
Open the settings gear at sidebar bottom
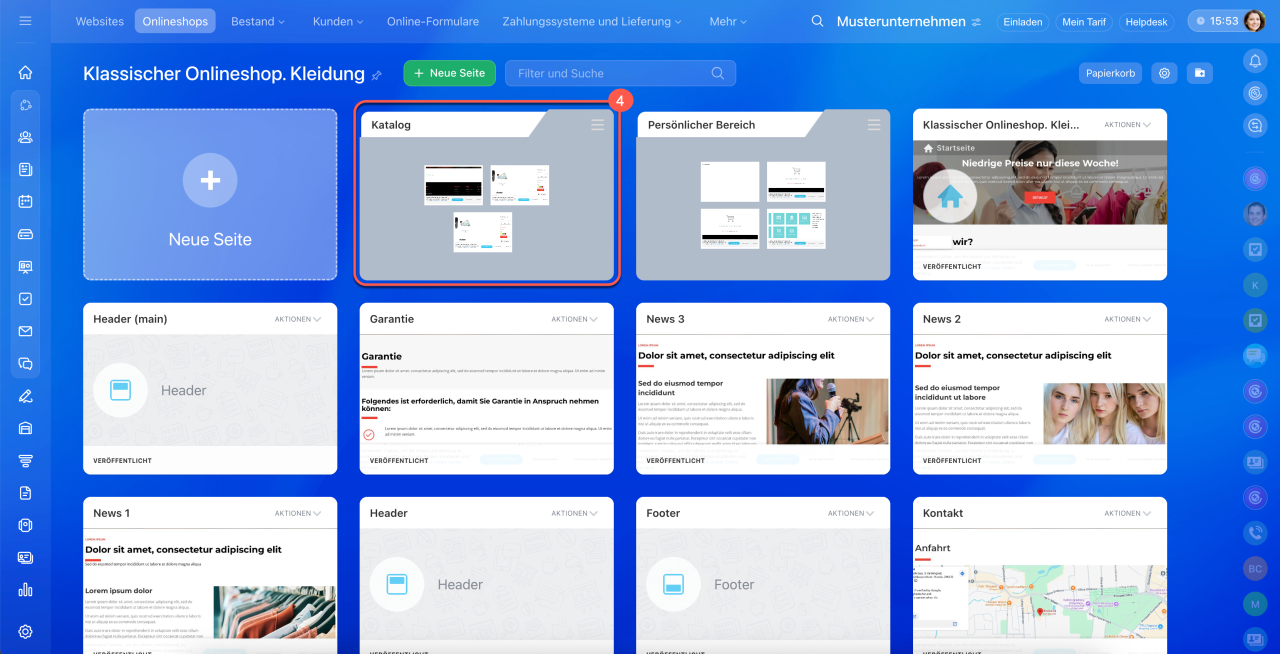coord(25,631)
